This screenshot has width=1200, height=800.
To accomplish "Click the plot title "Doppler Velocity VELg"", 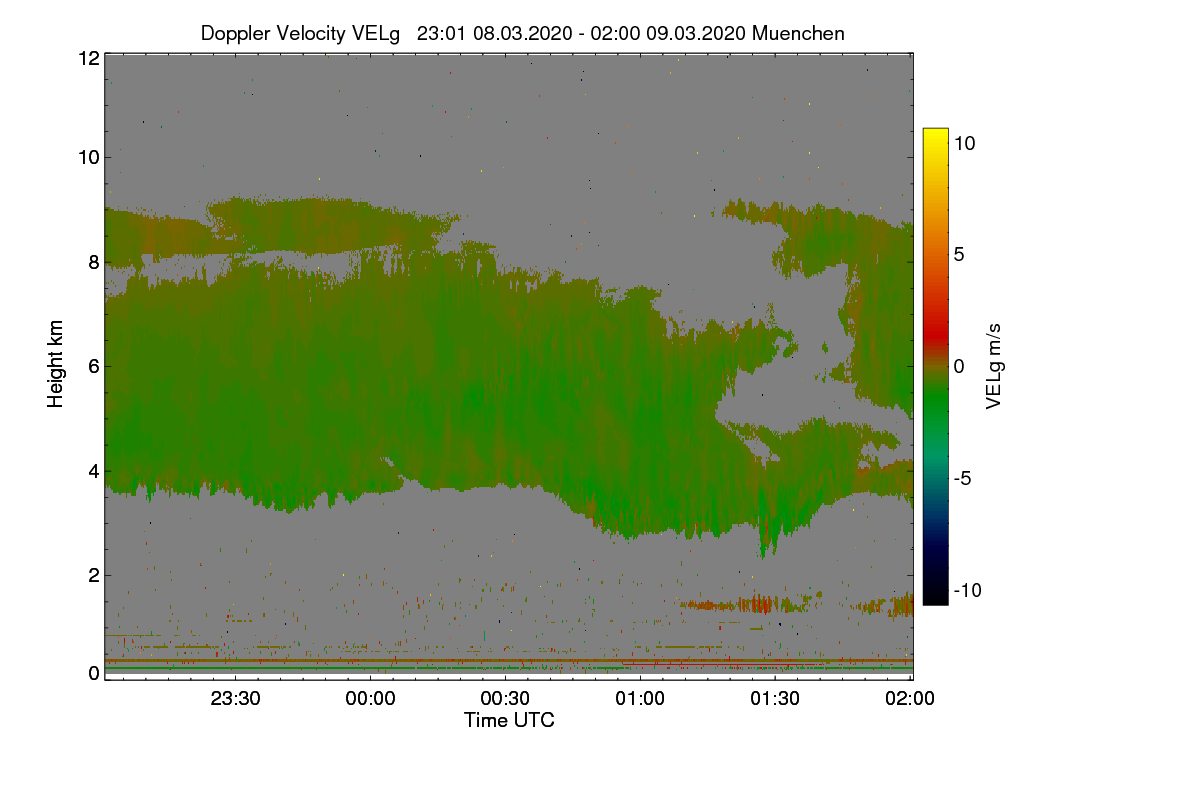I will 300,33.
